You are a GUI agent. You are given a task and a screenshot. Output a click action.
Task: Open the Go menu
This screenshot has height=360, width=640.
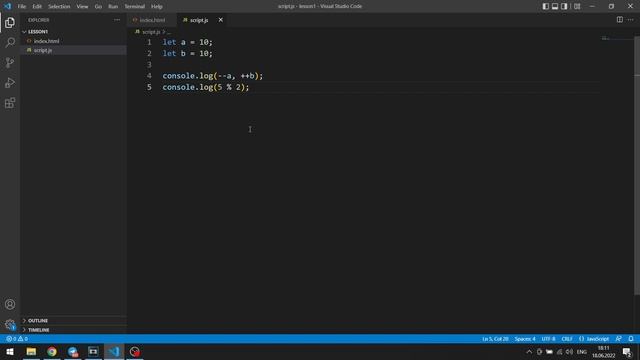click(x=98, y=6)
